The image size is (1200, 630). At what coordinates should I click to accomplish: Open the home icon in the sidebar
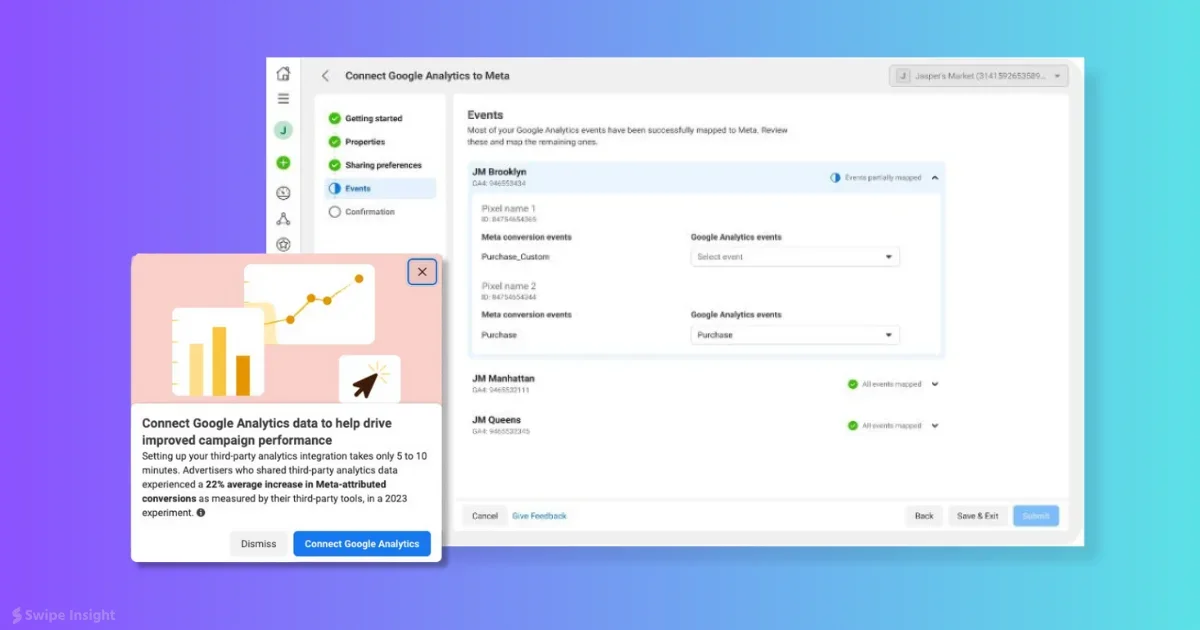point(283,74)
